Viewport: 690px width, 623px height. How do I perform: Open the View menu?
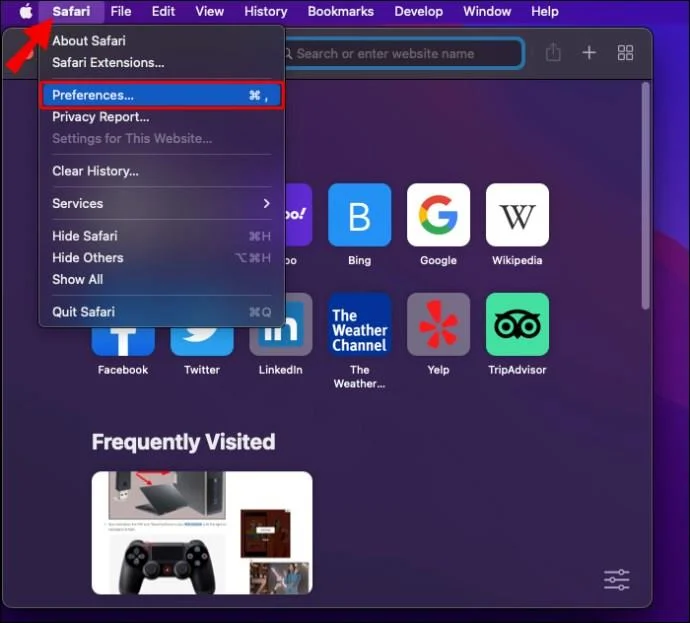click(209, 11)
